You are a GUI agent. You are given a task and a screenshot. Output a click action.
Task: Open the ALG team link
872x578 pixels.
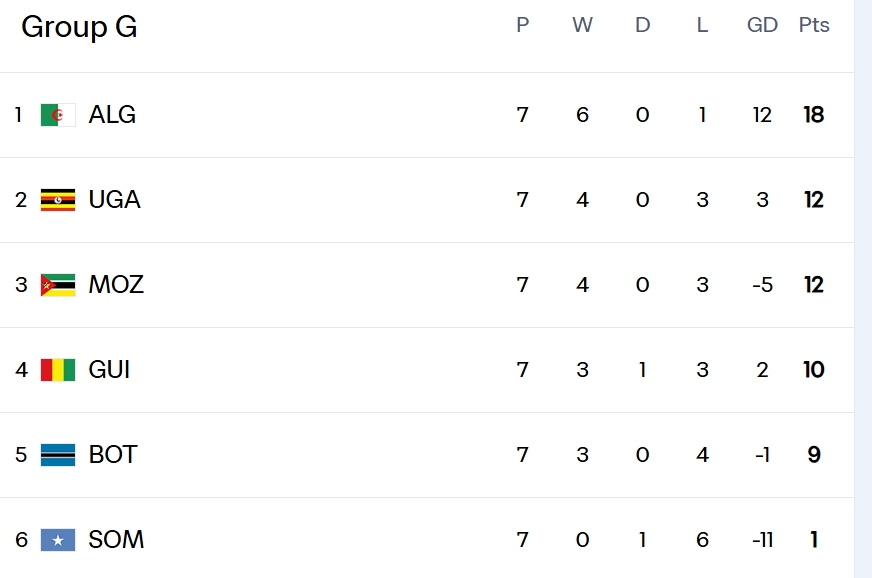click(112, 115)
